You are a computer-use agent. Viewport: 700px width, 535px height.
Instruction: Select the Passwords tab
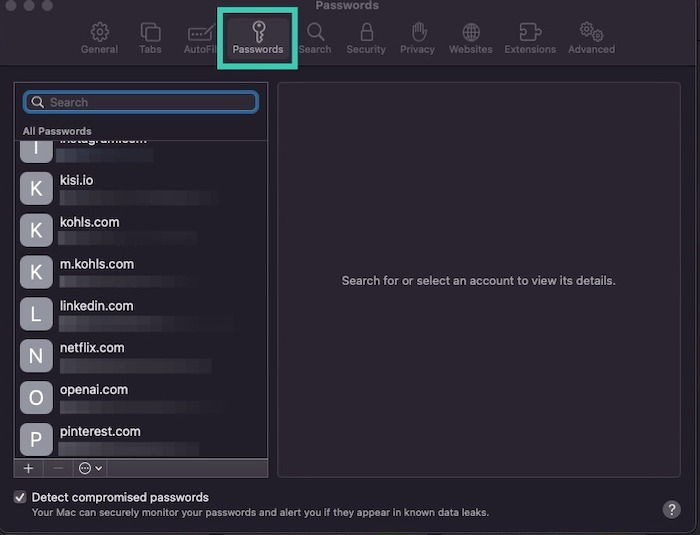tap(258, 38)
